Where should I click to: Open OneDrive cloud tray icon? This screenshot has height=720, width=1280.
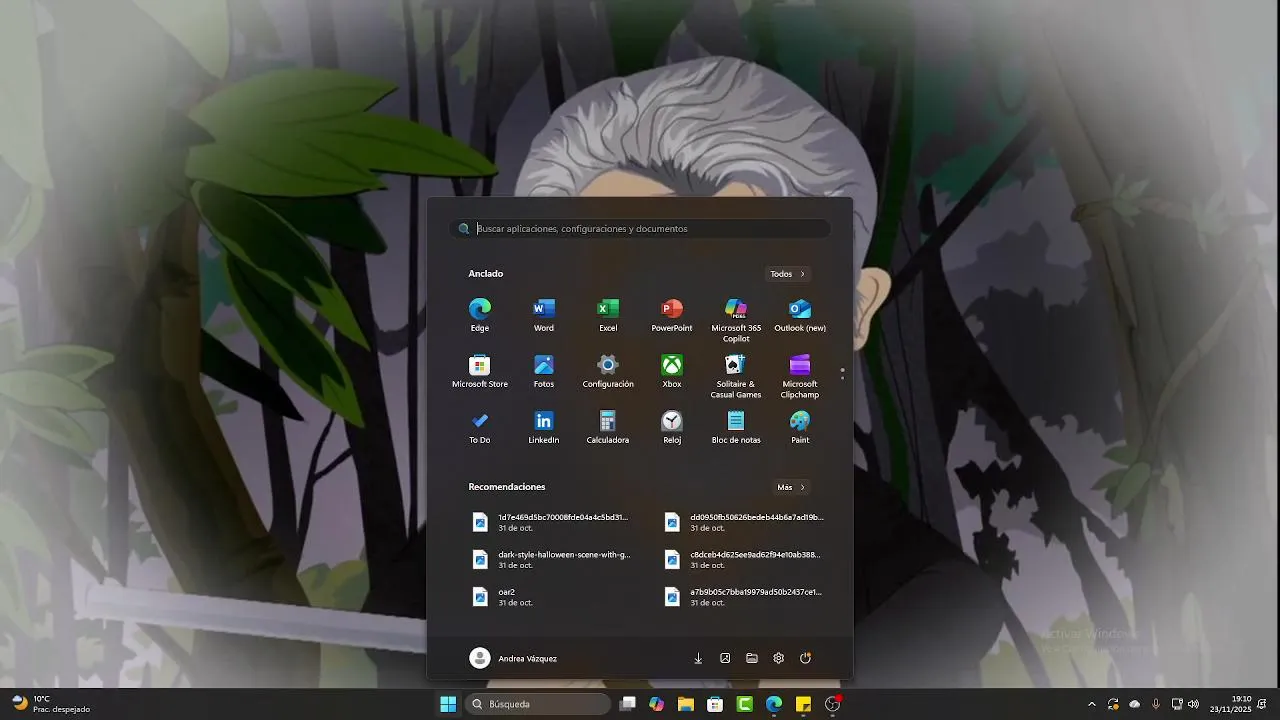pos(1134,704)
